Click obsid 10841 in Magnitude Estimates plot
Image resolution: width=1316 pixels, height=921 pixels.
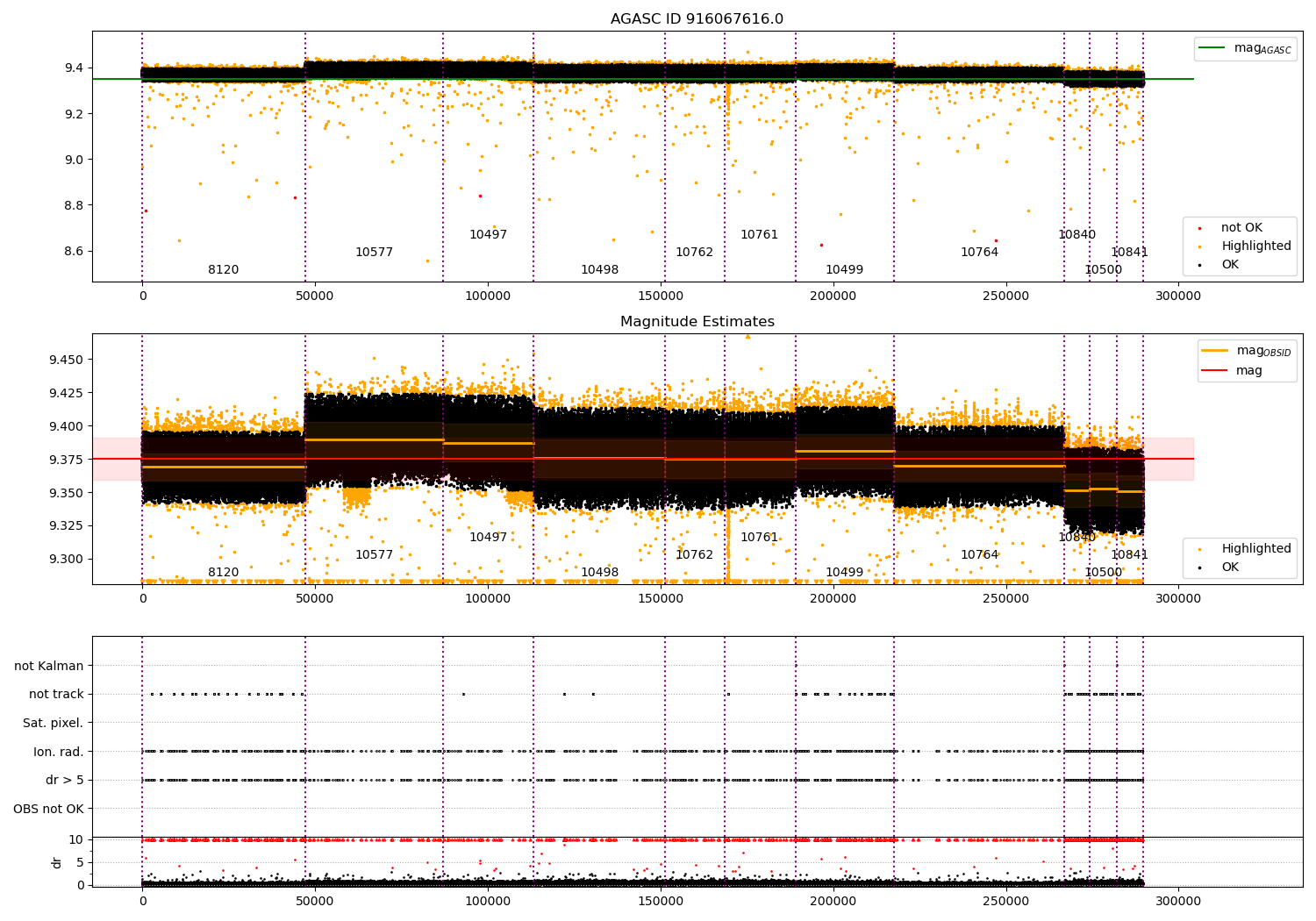tap(1129, 555)
